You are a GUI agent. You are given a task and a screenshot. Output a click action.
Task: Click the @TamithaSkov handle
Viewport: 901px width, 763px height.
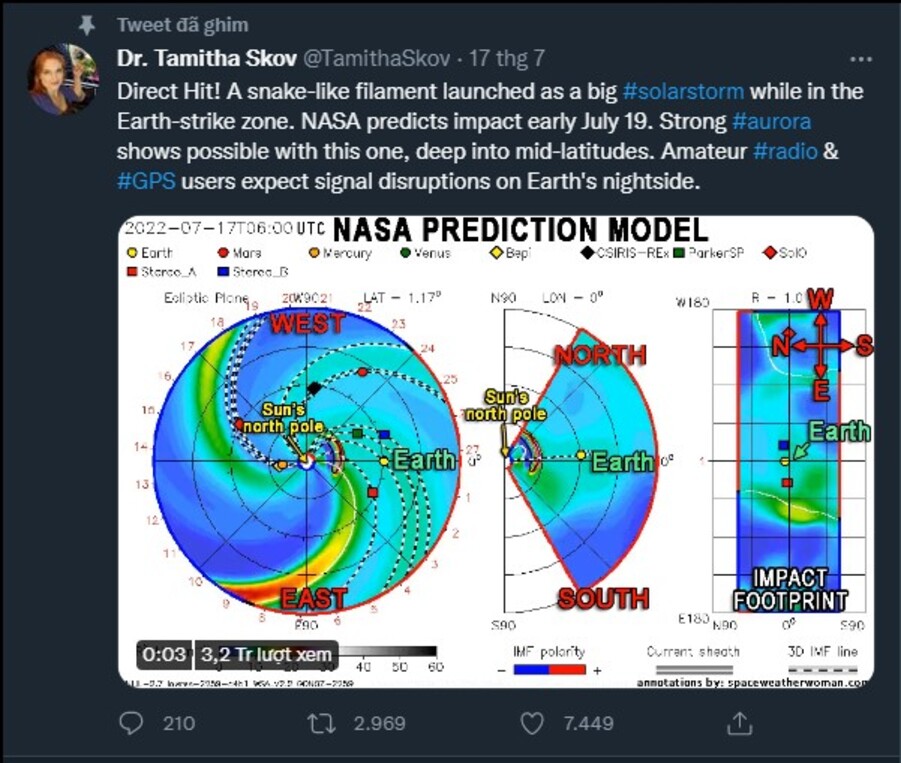(376, 58)
